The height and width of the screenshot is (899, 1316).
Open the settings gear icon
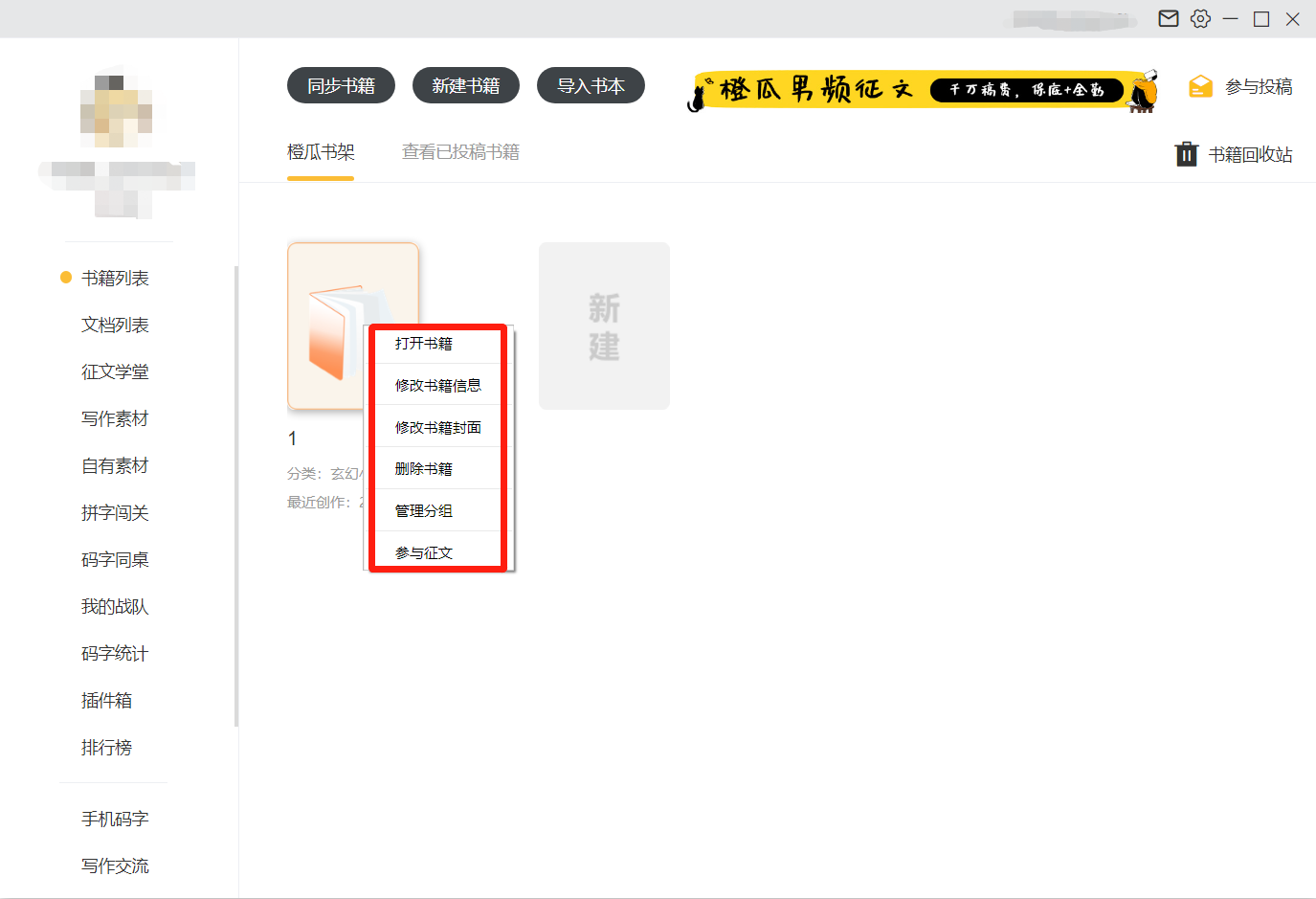click(1200, 18)
